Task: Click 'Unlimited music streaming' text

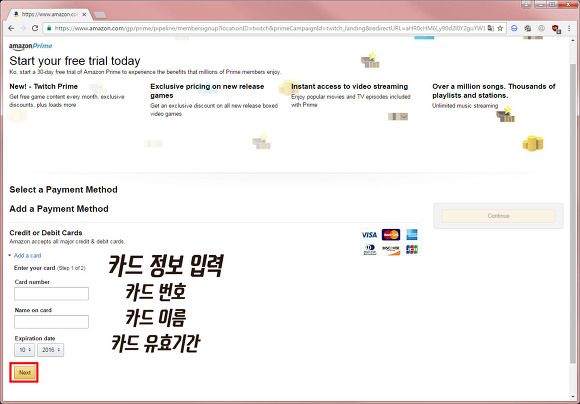Action: click(x=465, y=106)
